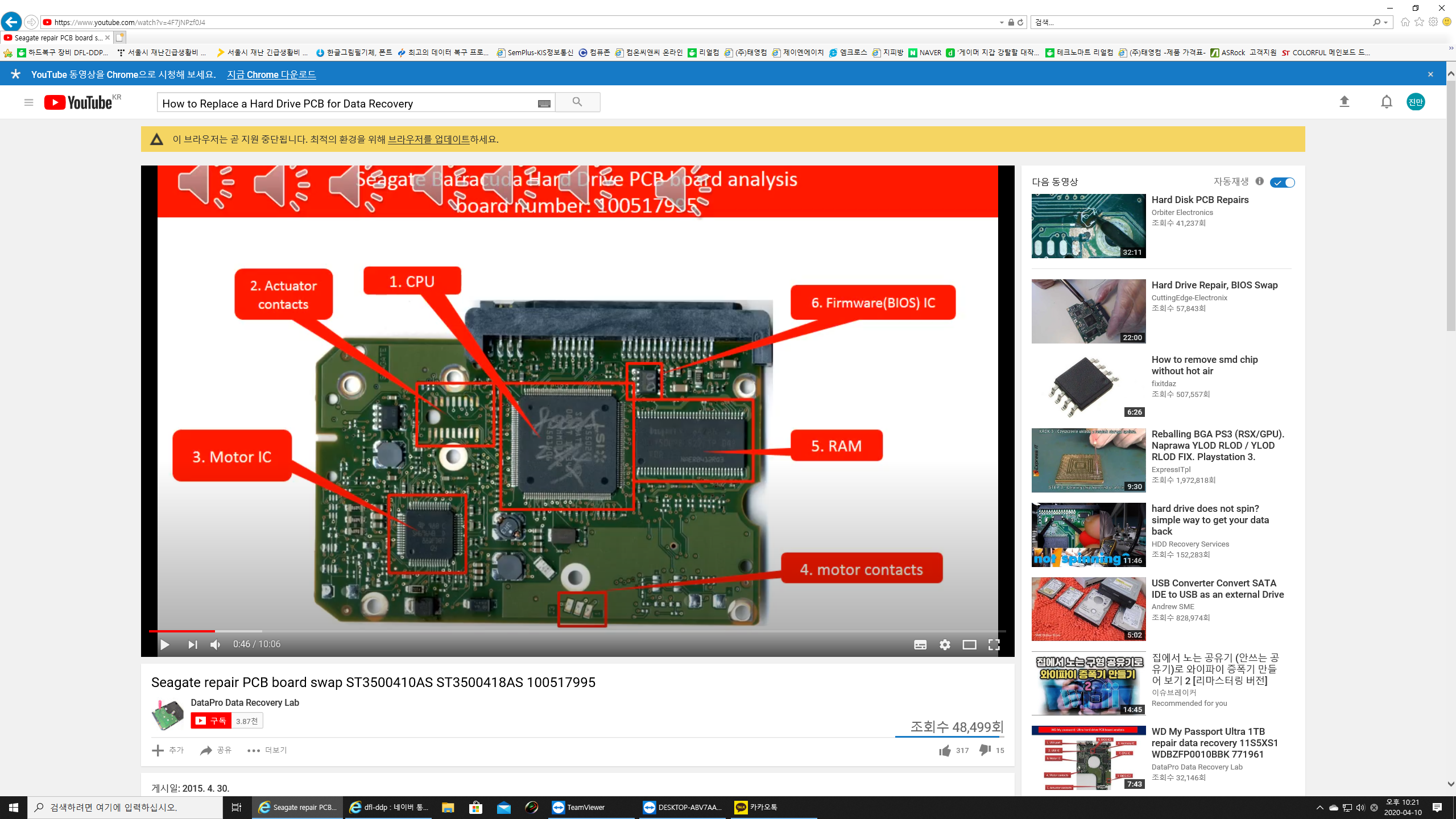Open Windows Start menu
The width and height of the screenshot is (1456, 819).
click(x=14, y=807)
